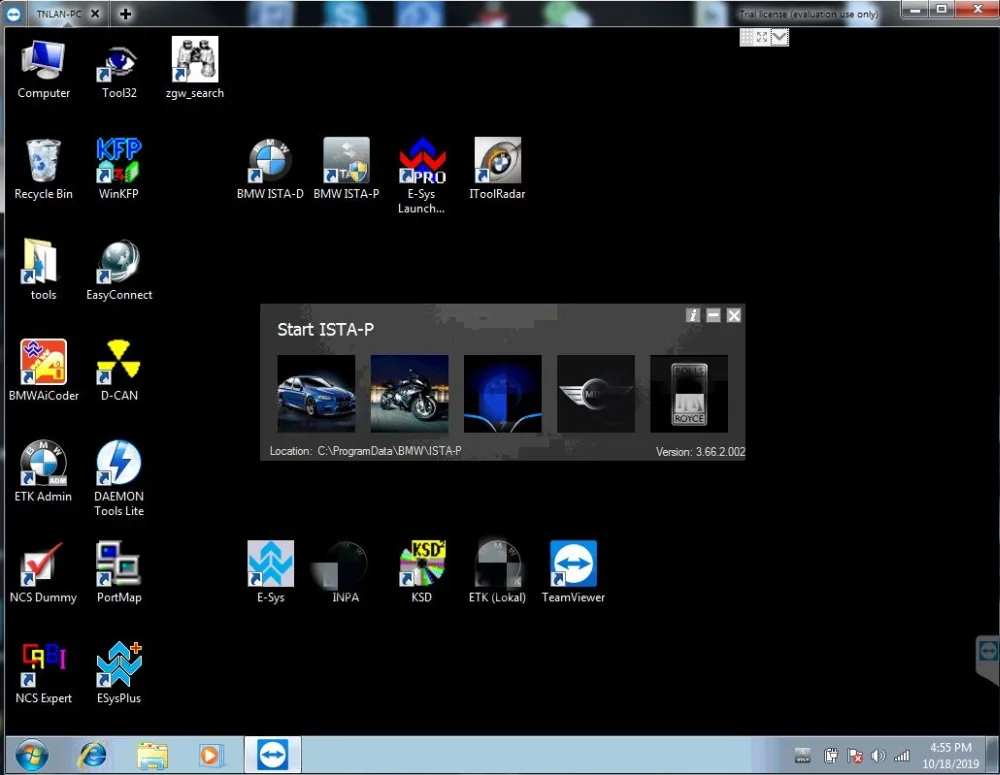Screen dimensions: 1000x775
Task: Open the BMW ISTA-D desktop shortcut
Action: tap(270, 168)
